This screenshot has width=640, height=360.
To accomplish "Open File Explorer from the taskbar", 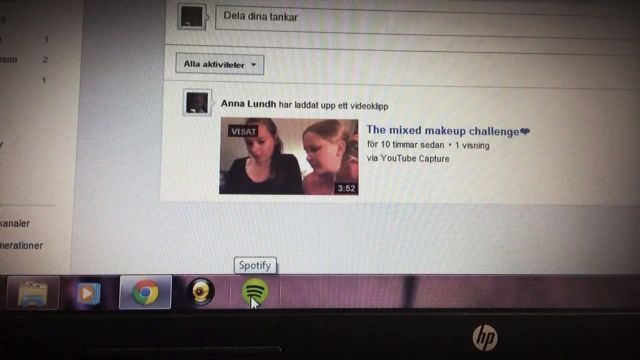I will coord(33,293).
